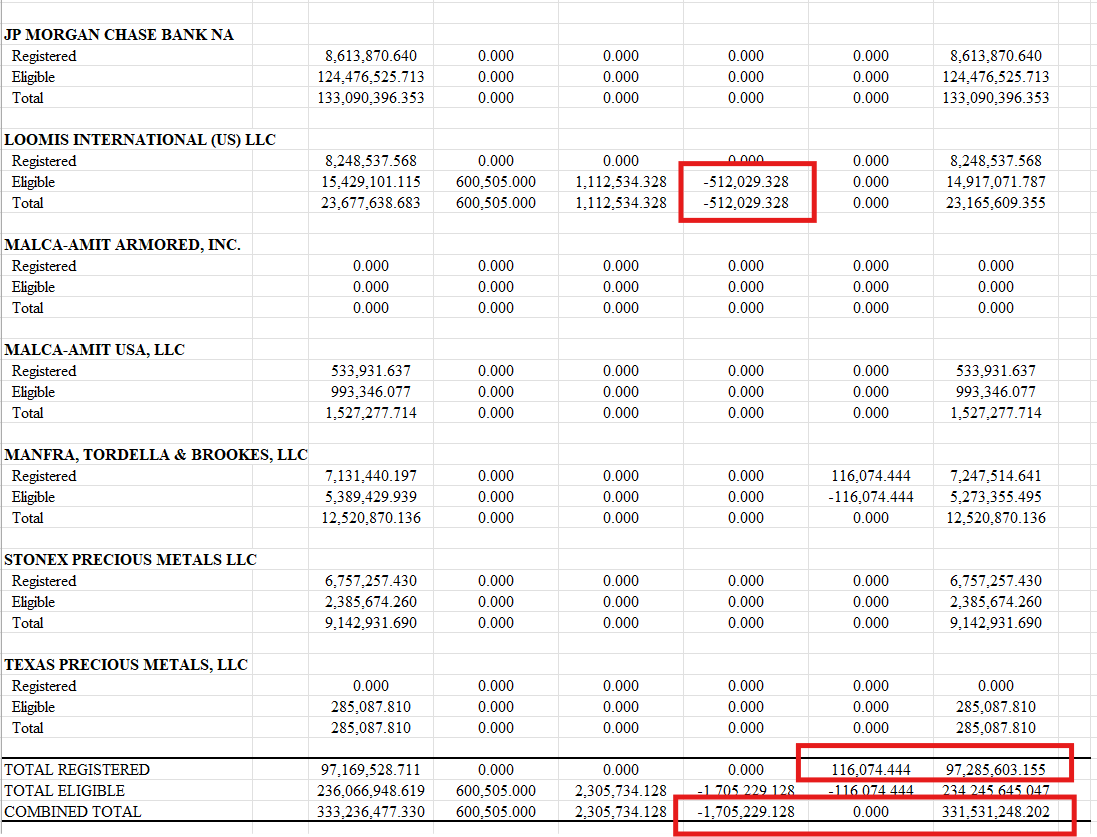Click Combined Total received value 600,505.000
This screenshot has width=1097, height=837.
[496, 812]
